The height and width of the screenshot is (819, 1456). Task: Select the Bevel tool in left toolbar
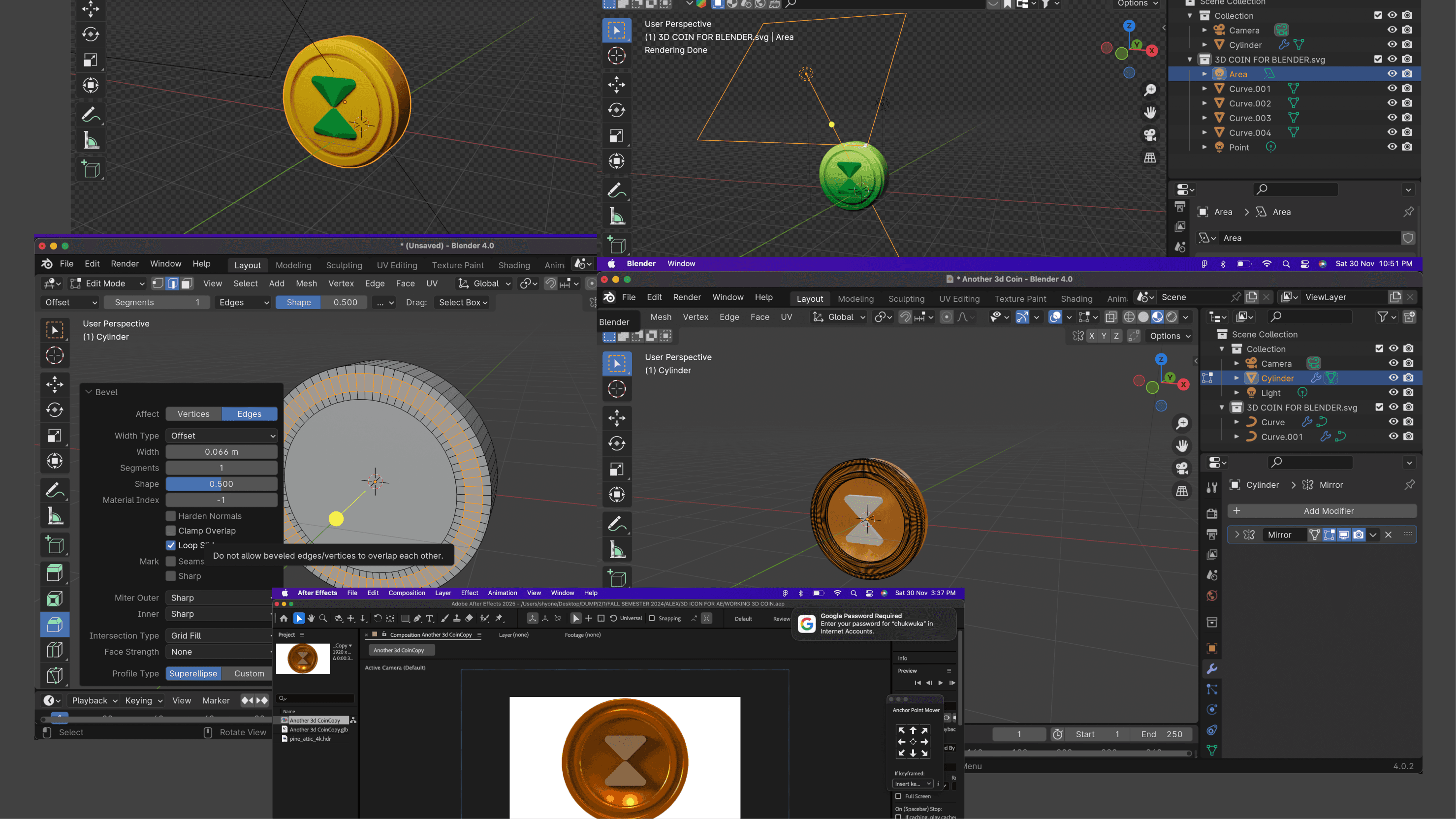(55, 625)
